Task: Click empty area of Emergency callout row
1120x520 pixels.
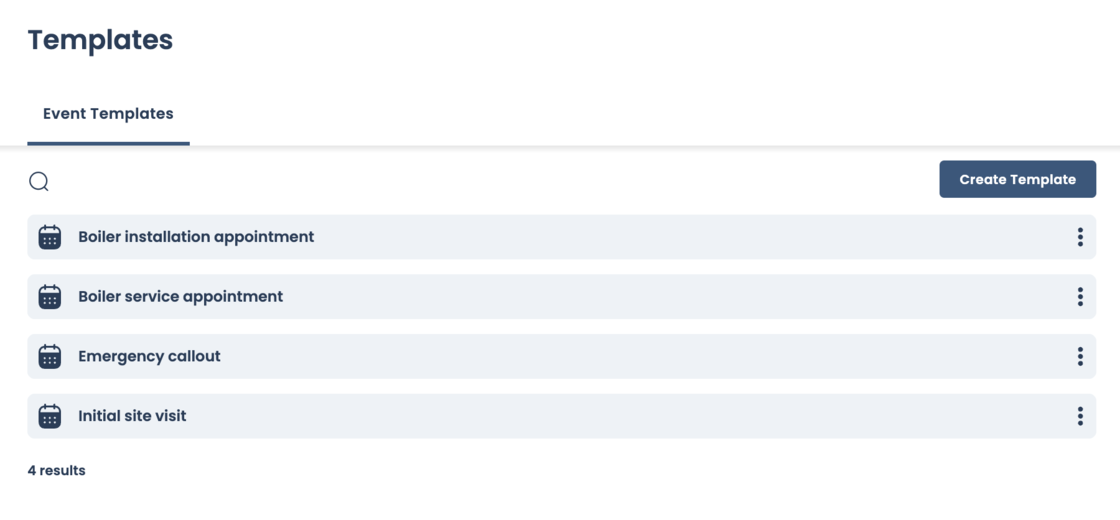Action: pyautogui.click(x=640, y=357)
